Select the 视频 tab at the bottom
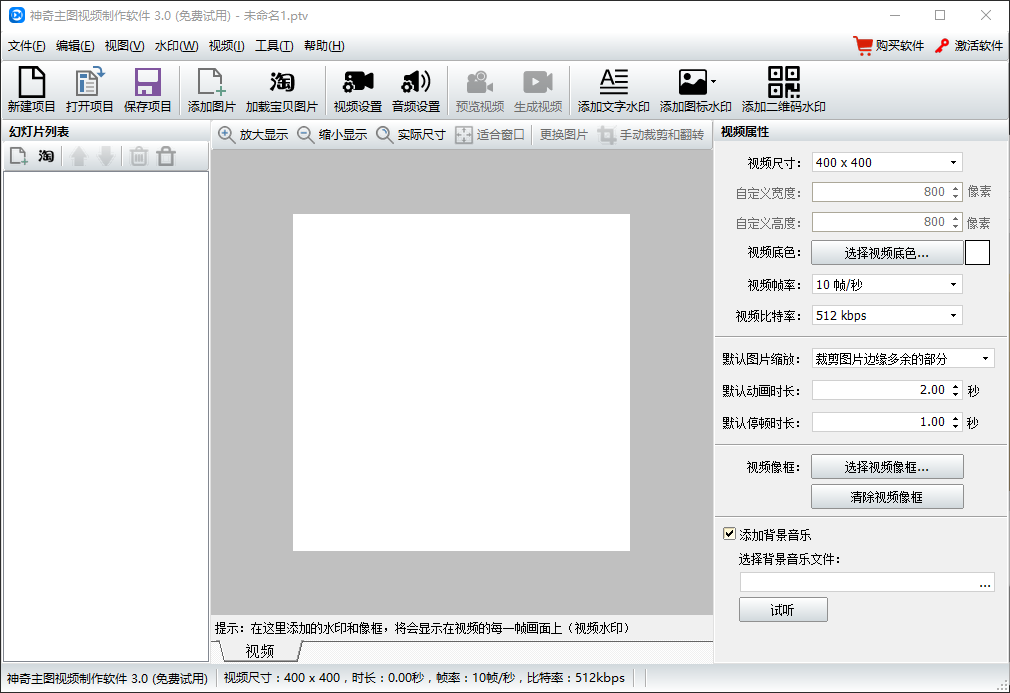 point(260,651)
